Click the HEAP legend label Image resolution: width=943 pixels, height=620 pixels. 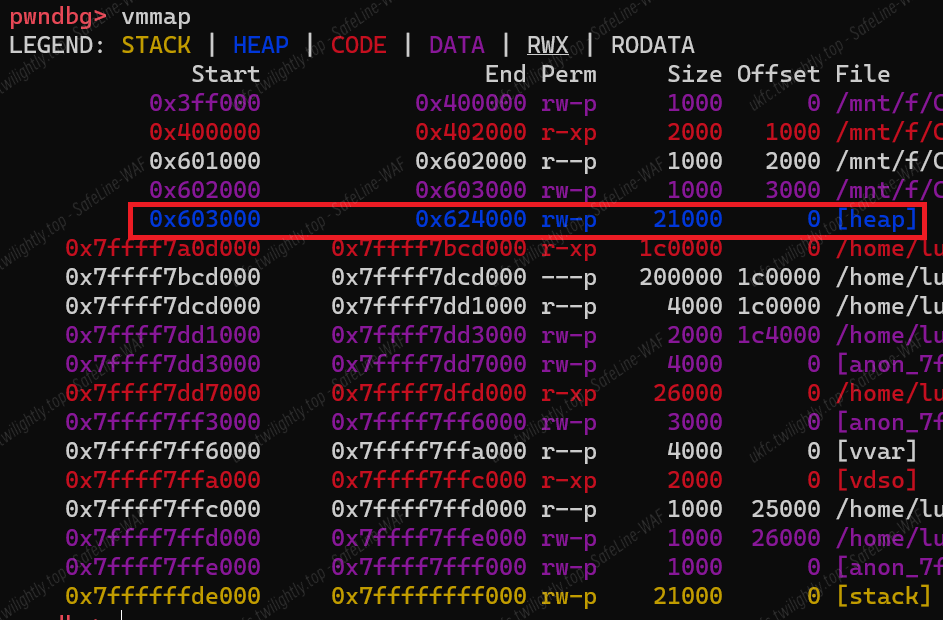coord(260,45)
